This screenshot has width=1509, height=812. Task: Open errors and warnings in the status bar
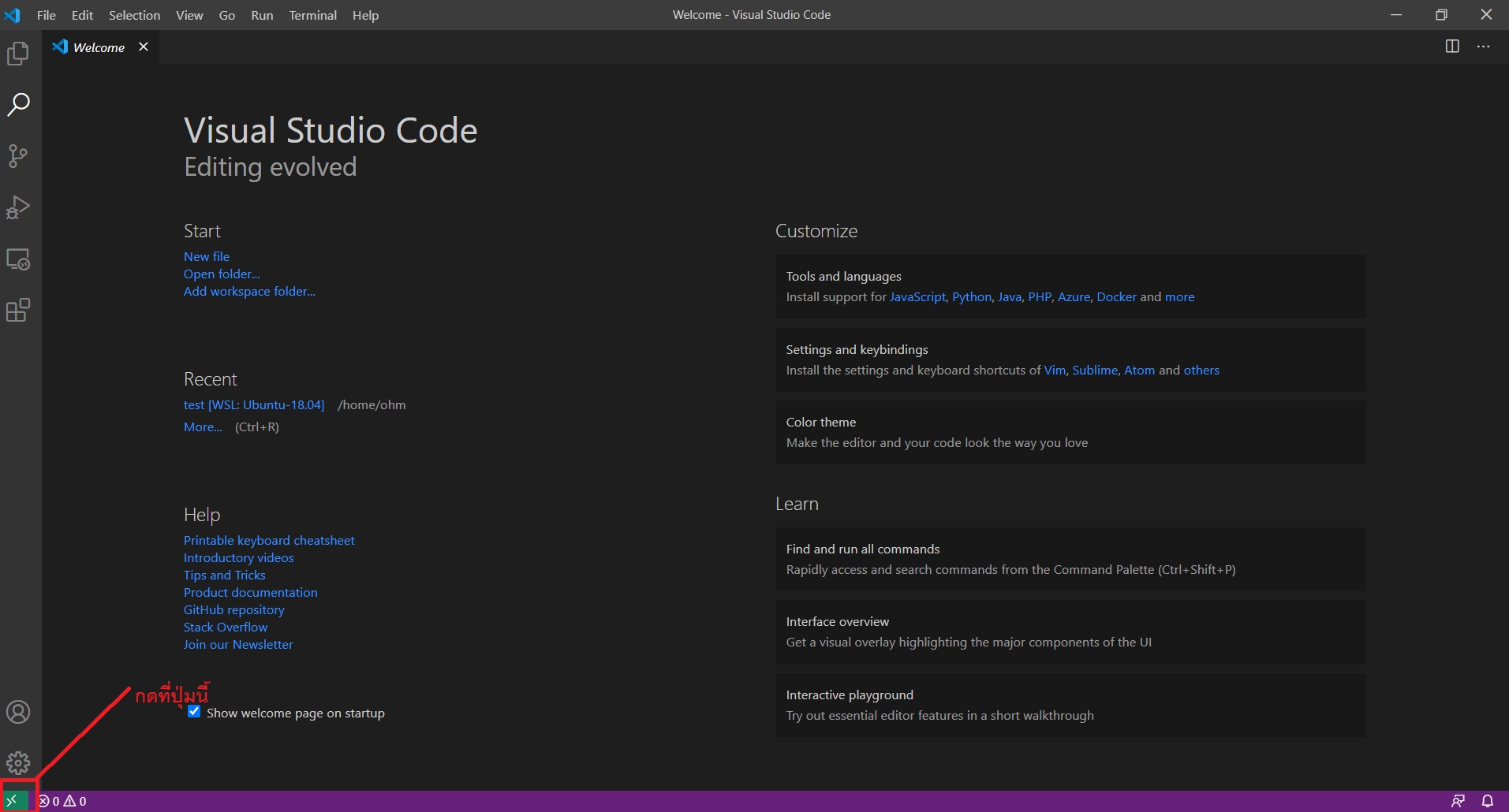point(63,801)
